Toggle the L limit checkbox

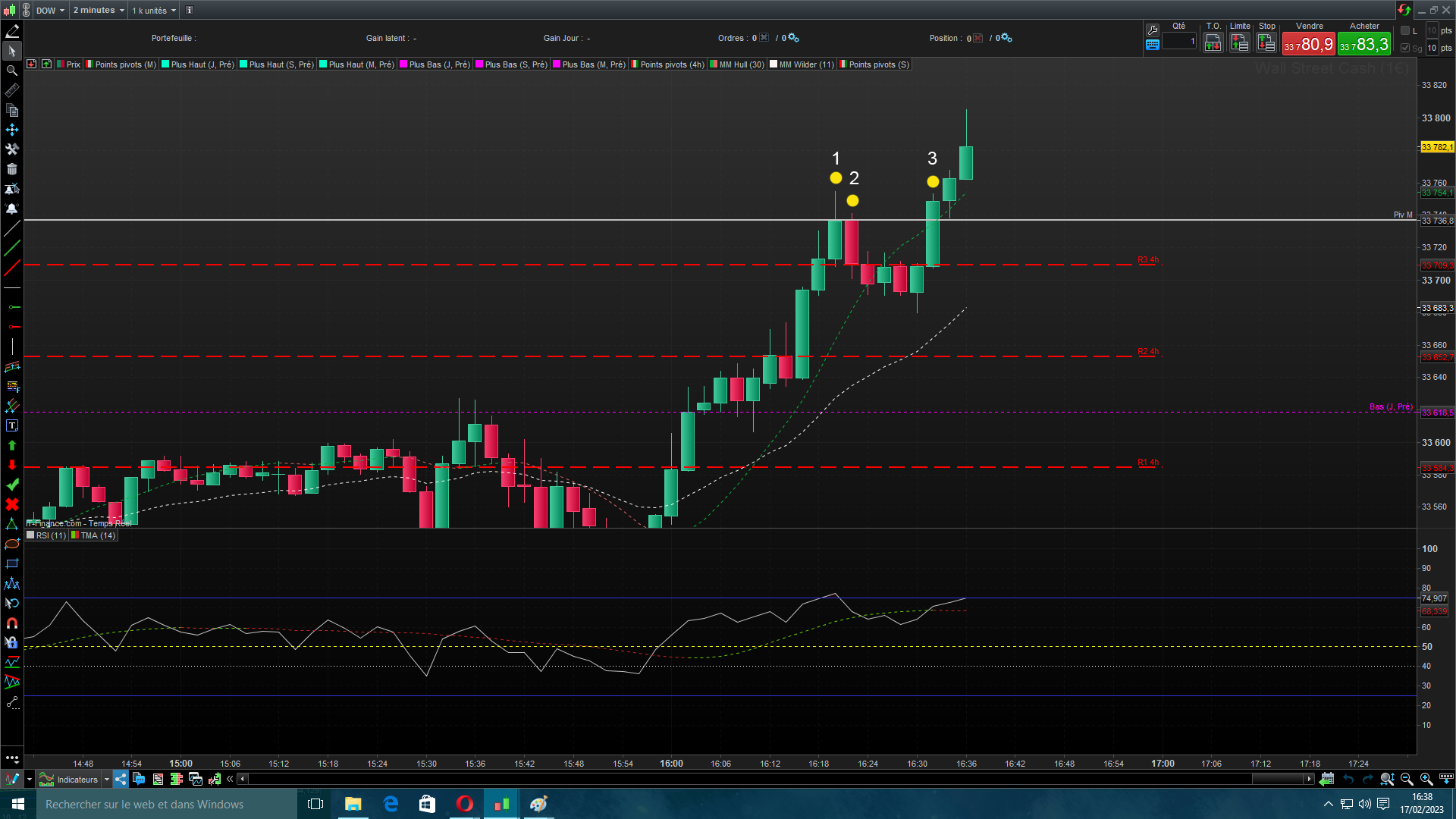click(x=1405, y=30)
